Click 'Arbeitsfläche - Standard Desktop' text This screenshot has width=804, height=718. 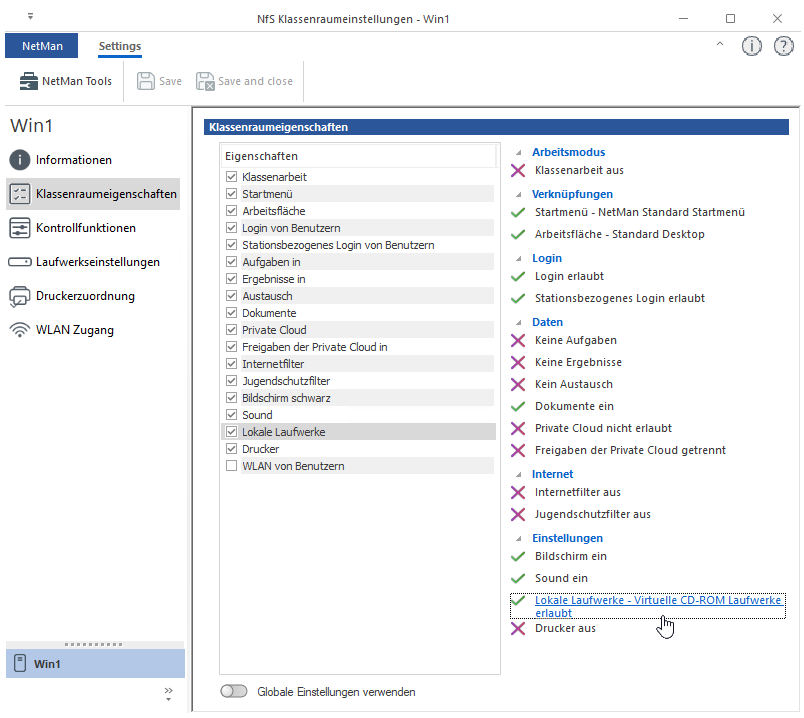click(x=619, y=234)
